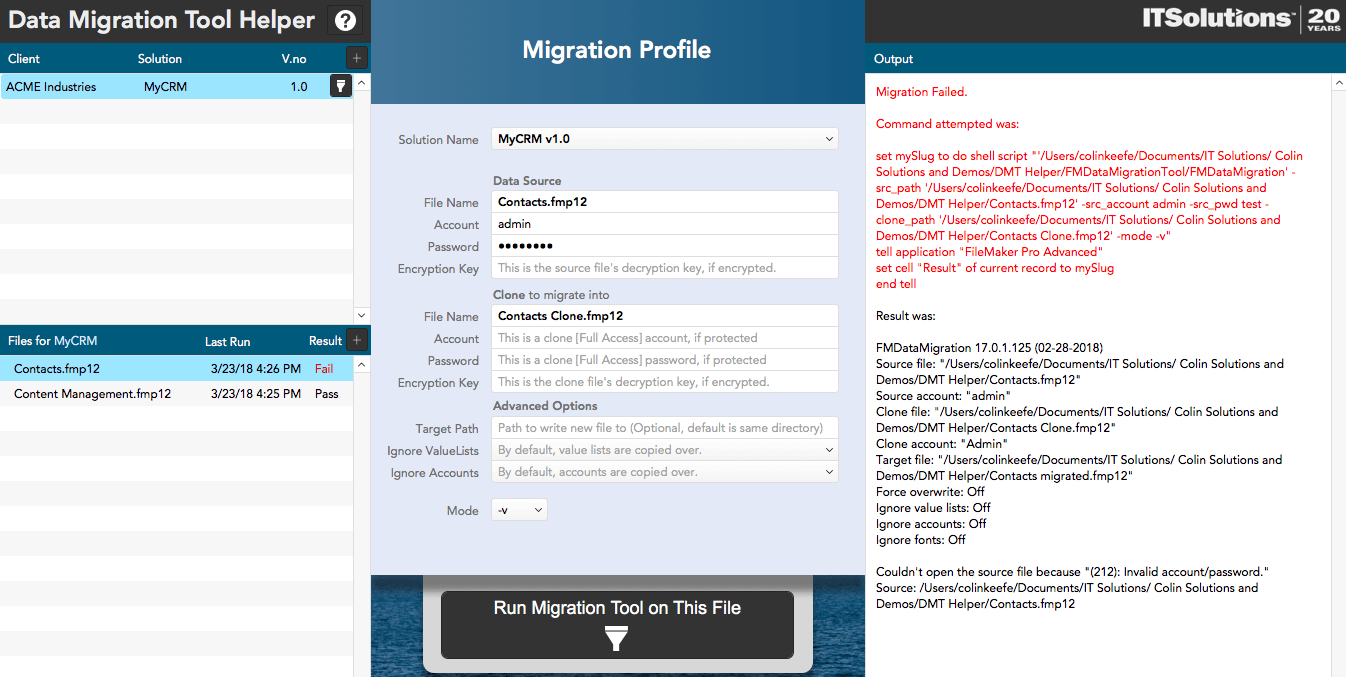This screenshot has height=677, width=1346.
Task: Select the ACME Industries client row
Action: tap(176, 87)
